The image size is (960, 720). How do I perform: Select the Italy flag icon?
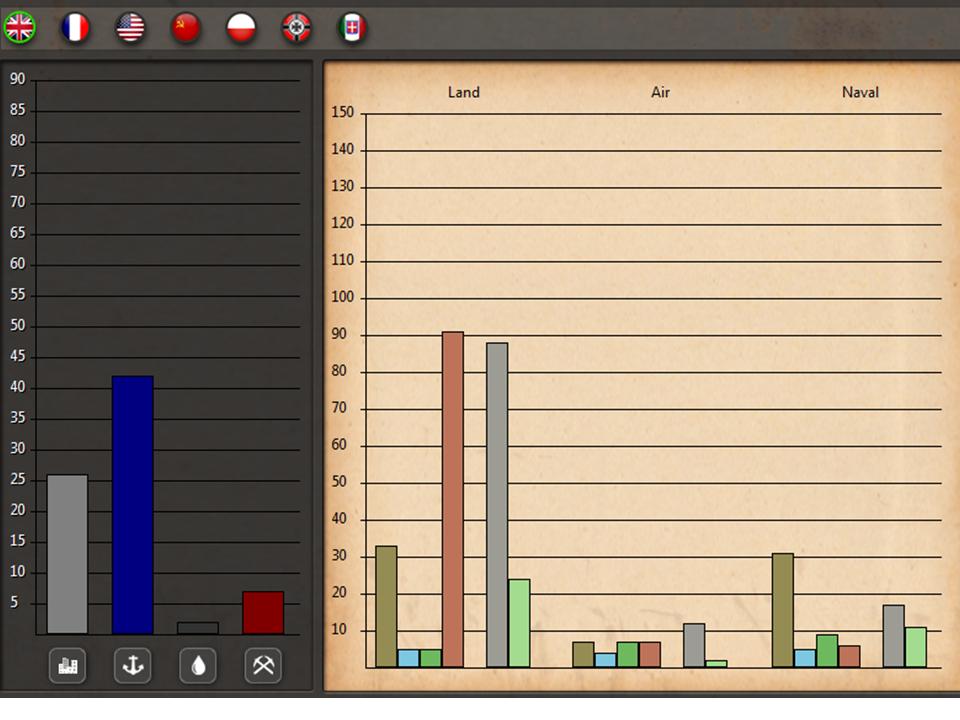click(352, 28)
